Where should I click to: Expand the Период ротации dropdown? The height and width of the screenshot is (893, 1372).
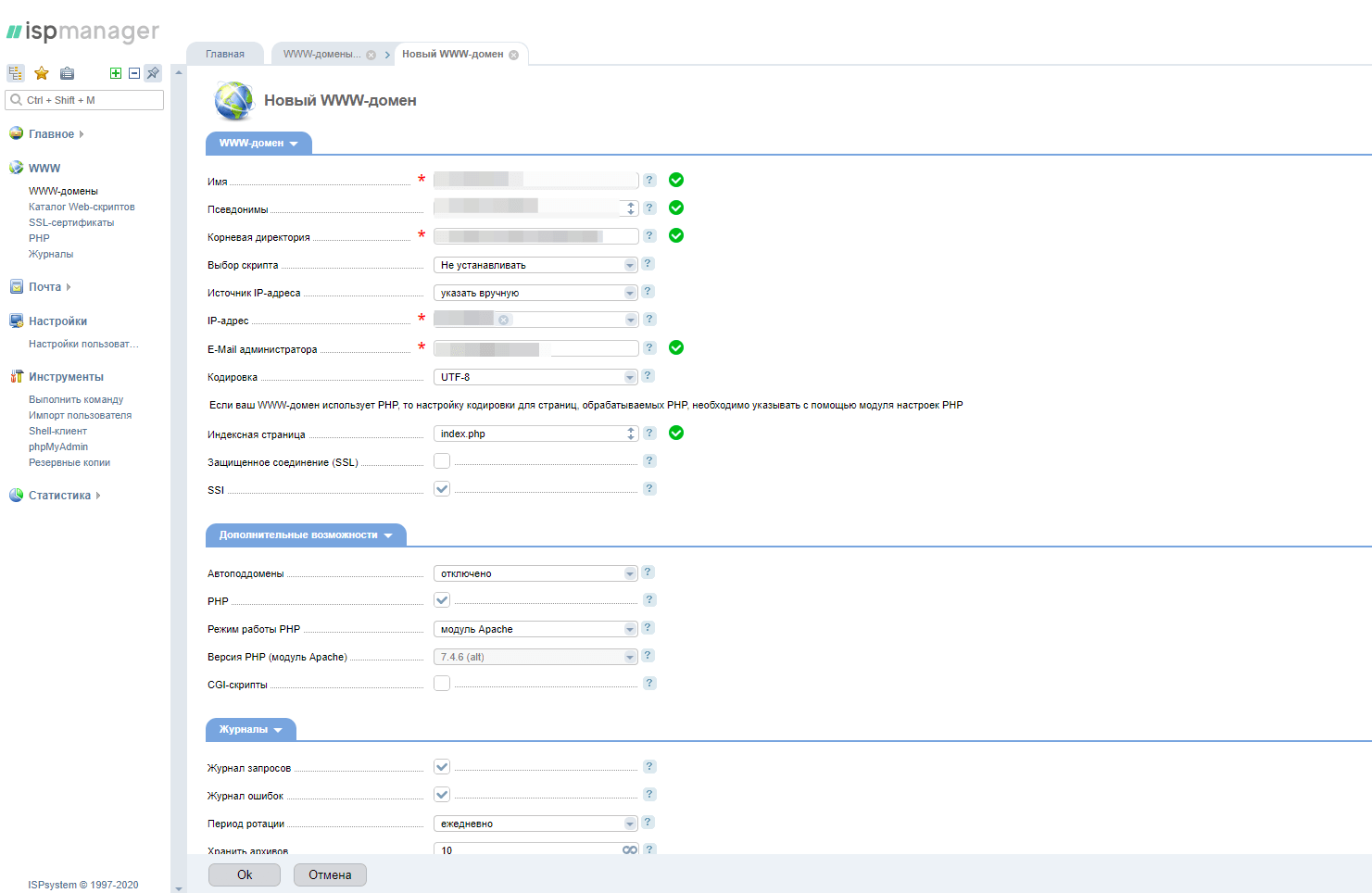535,824
